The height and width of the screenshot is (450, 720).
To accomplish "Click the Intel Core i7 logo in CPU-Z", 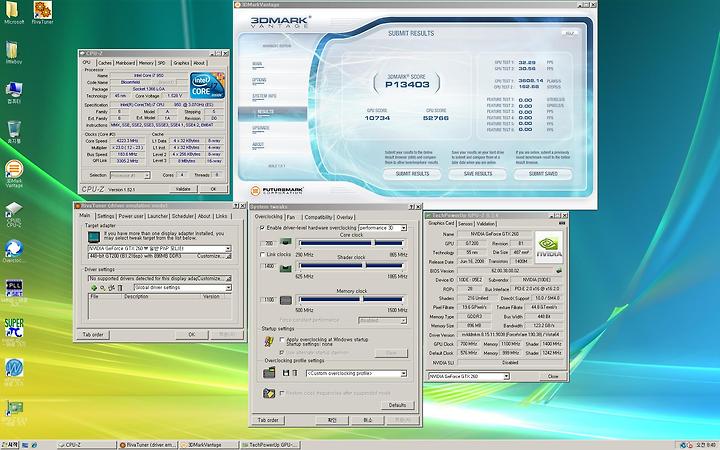I will tap(207, 85).
